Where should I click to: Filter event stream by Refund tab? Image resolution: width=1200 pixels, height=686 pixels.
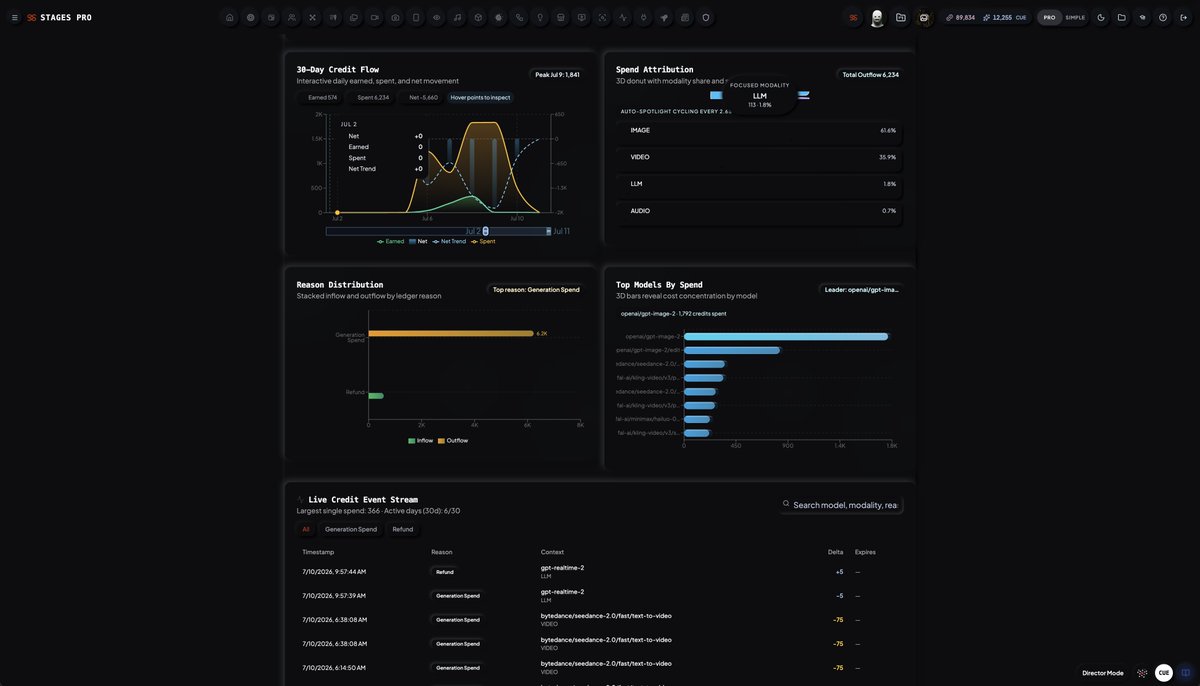coord(403,529)
